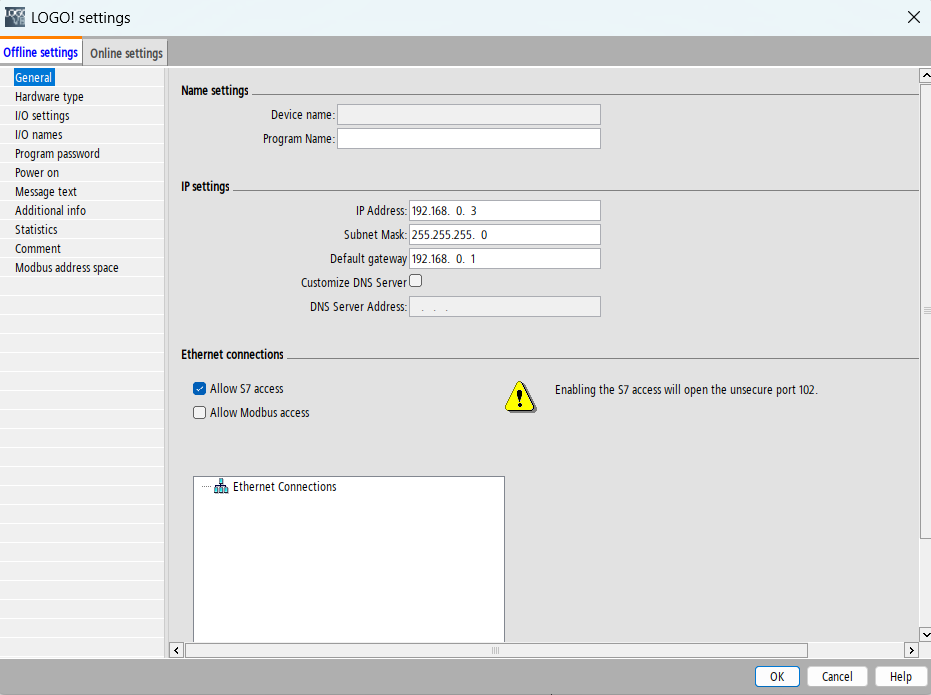Switch to the Online settings tab
Image resolution: width=931 pixels, height=695 pixels.
click(x=126, y=53)
